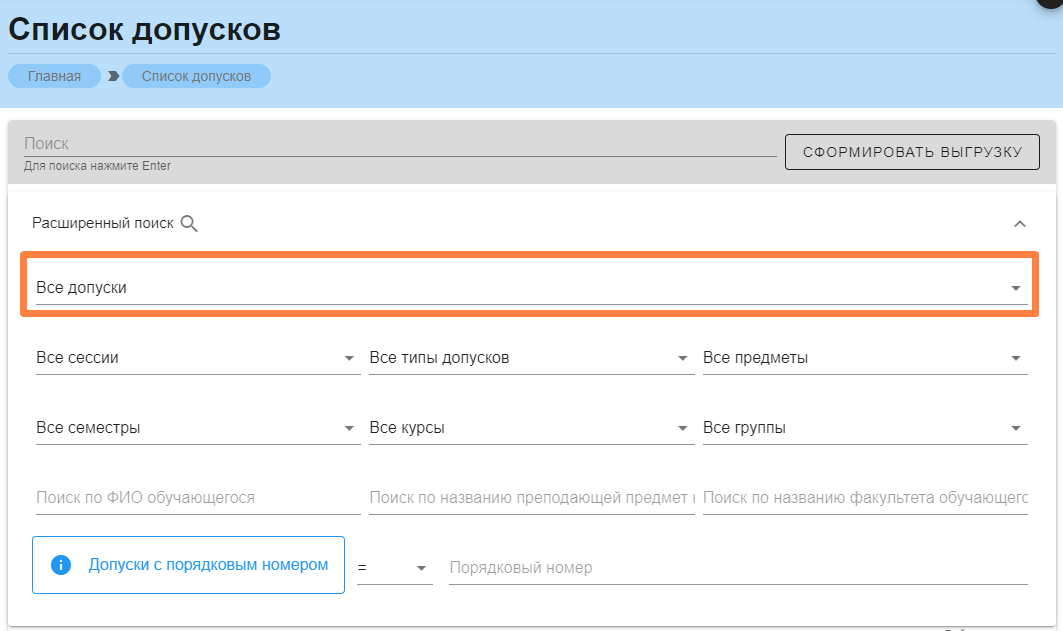The height and width of the screenshot is (631, 1063).
Task: Click the magnifier icon beside Расширенный поиск
Action: [189, 224]
